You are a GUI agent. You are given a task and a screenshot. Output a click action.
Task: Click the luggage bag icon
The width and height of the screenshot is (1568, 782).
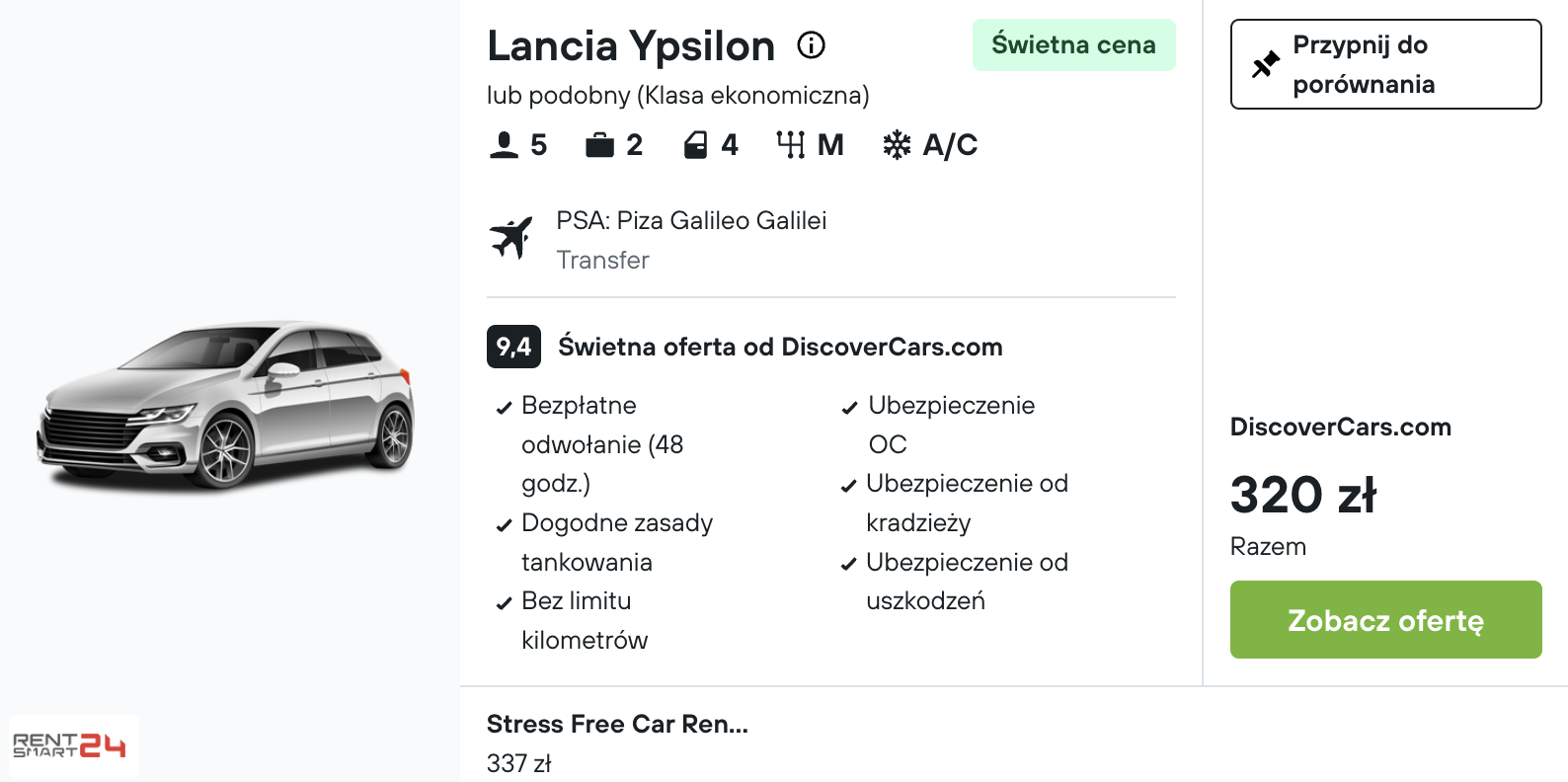pyautogui.click(x=599, y=145)
